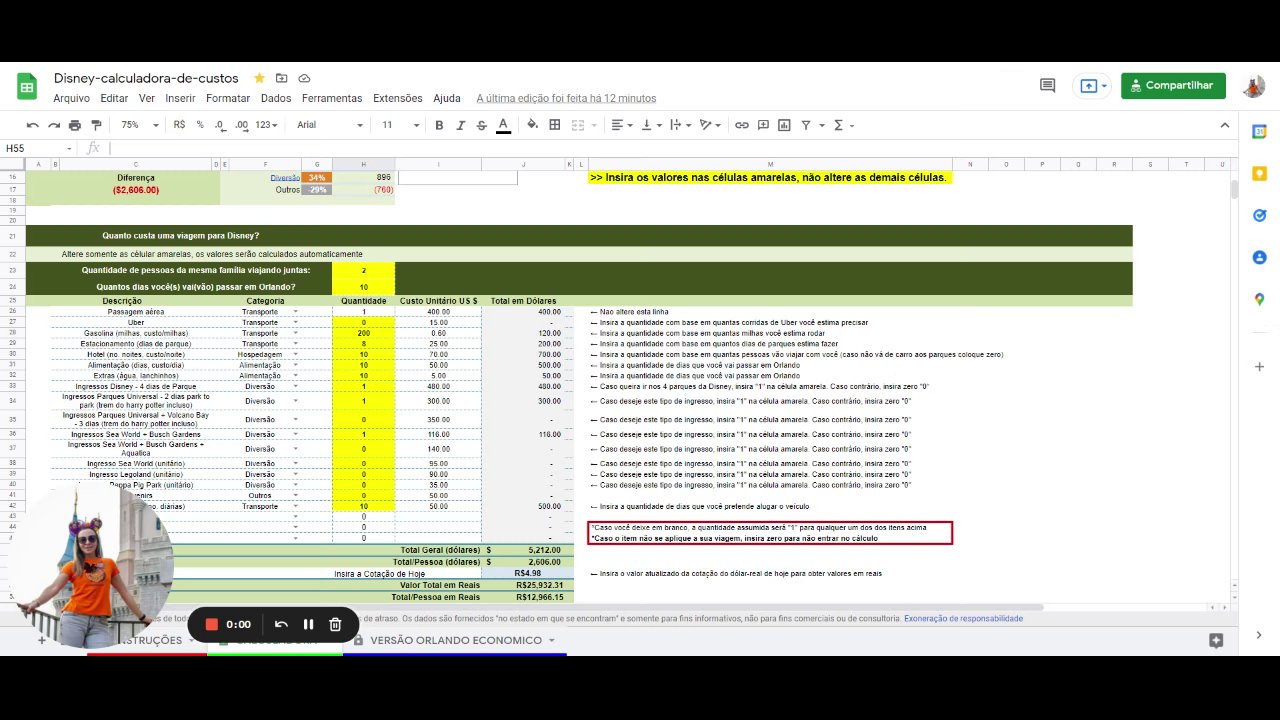Open text rotation dropdown

710,125
